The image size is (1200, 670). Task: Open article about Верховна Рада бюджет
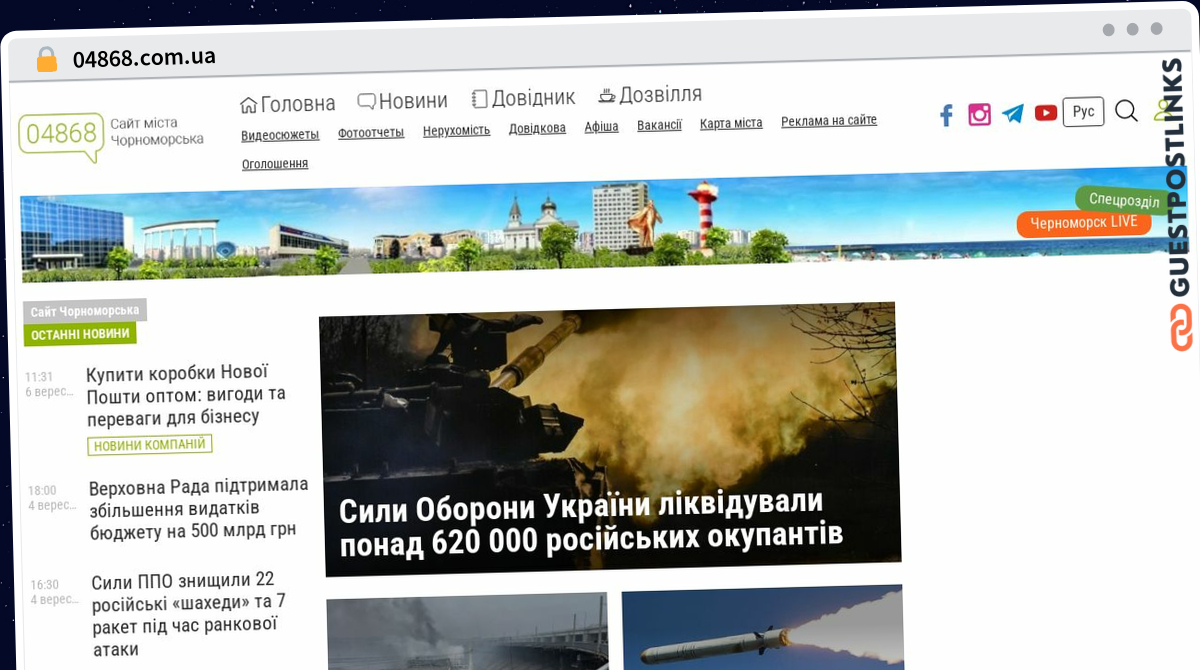[199, 508]
